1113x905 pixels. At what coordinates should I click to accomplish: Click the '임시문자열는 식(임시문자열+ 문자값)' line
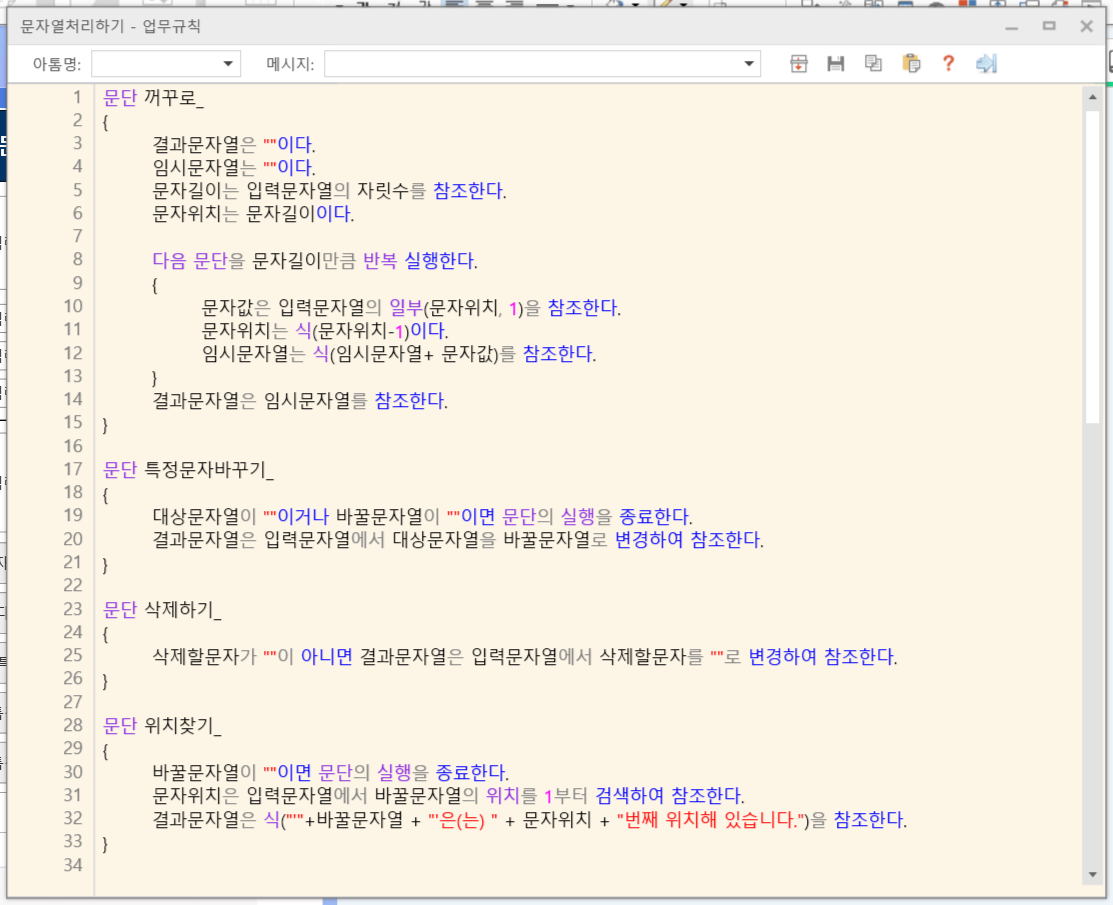tap(399, 354)
